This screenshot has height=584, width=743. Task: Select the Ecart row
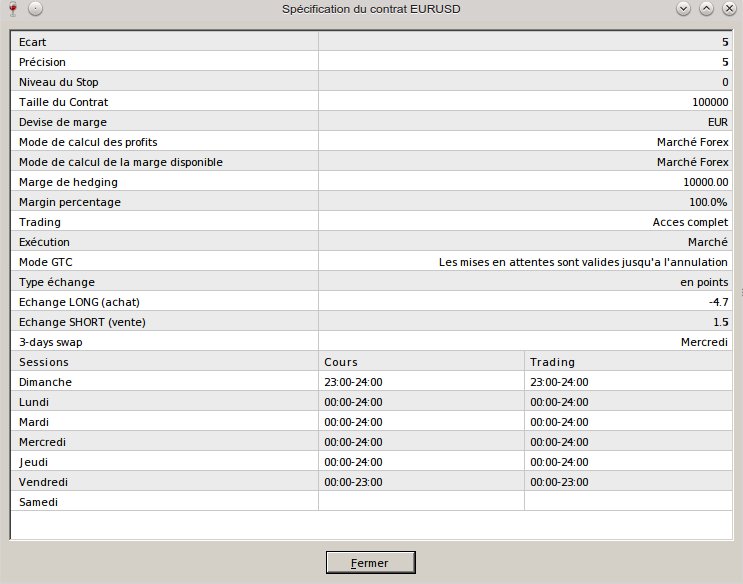(164, 42)
